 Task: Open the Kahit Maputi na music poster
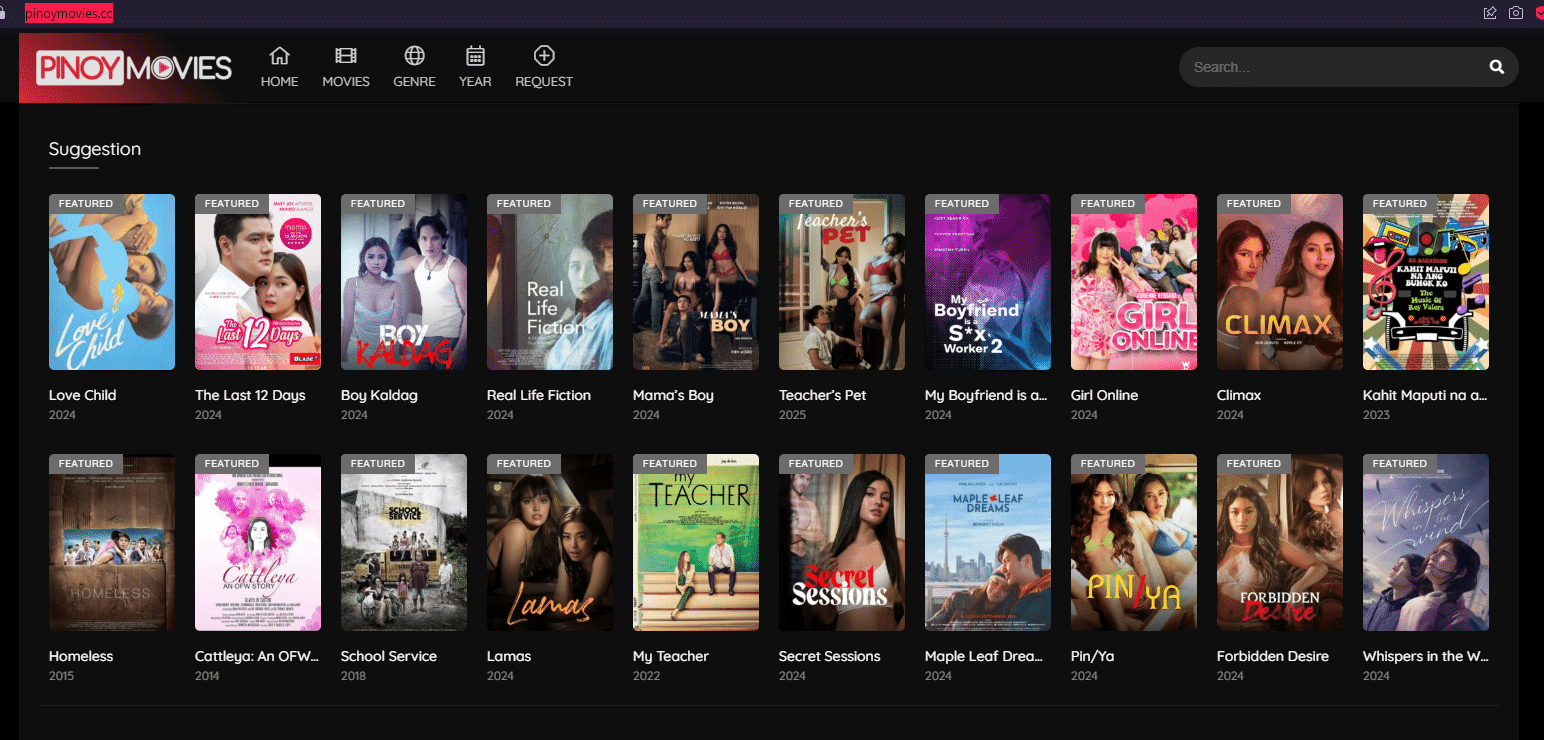[1426, 282]
